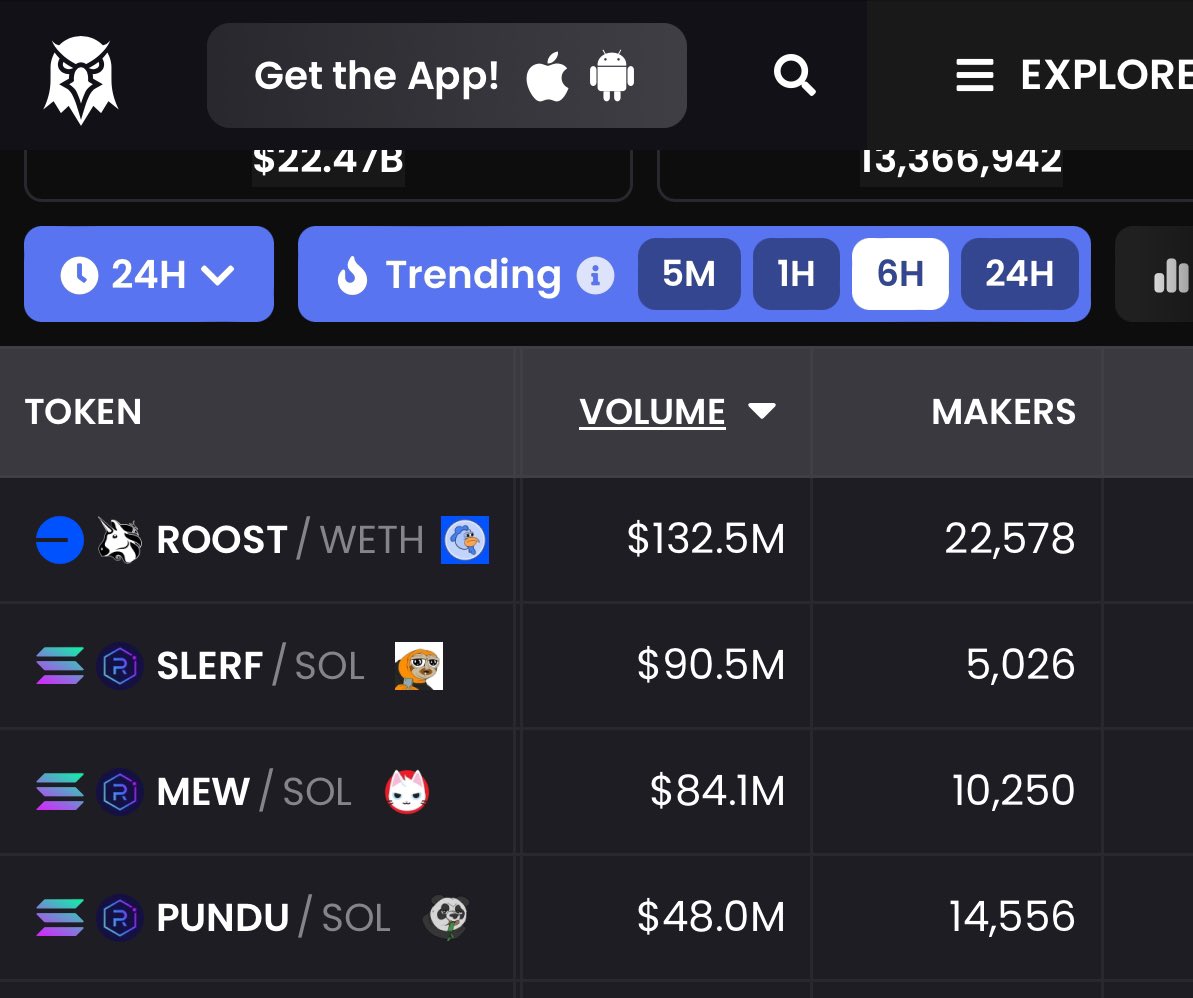Click the 22,578 makers value
This screenshot has height=998, width=1193.
coord(1010,539)
